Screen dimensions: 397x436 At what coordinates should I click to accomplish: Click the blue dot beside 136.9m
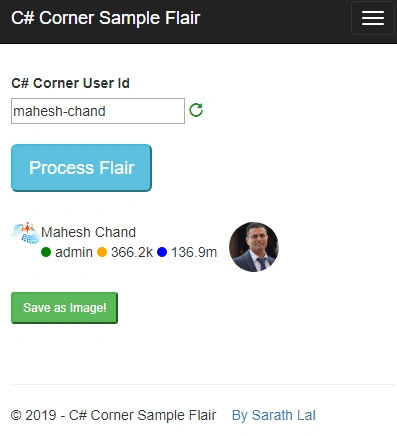[x=162, y=252]
